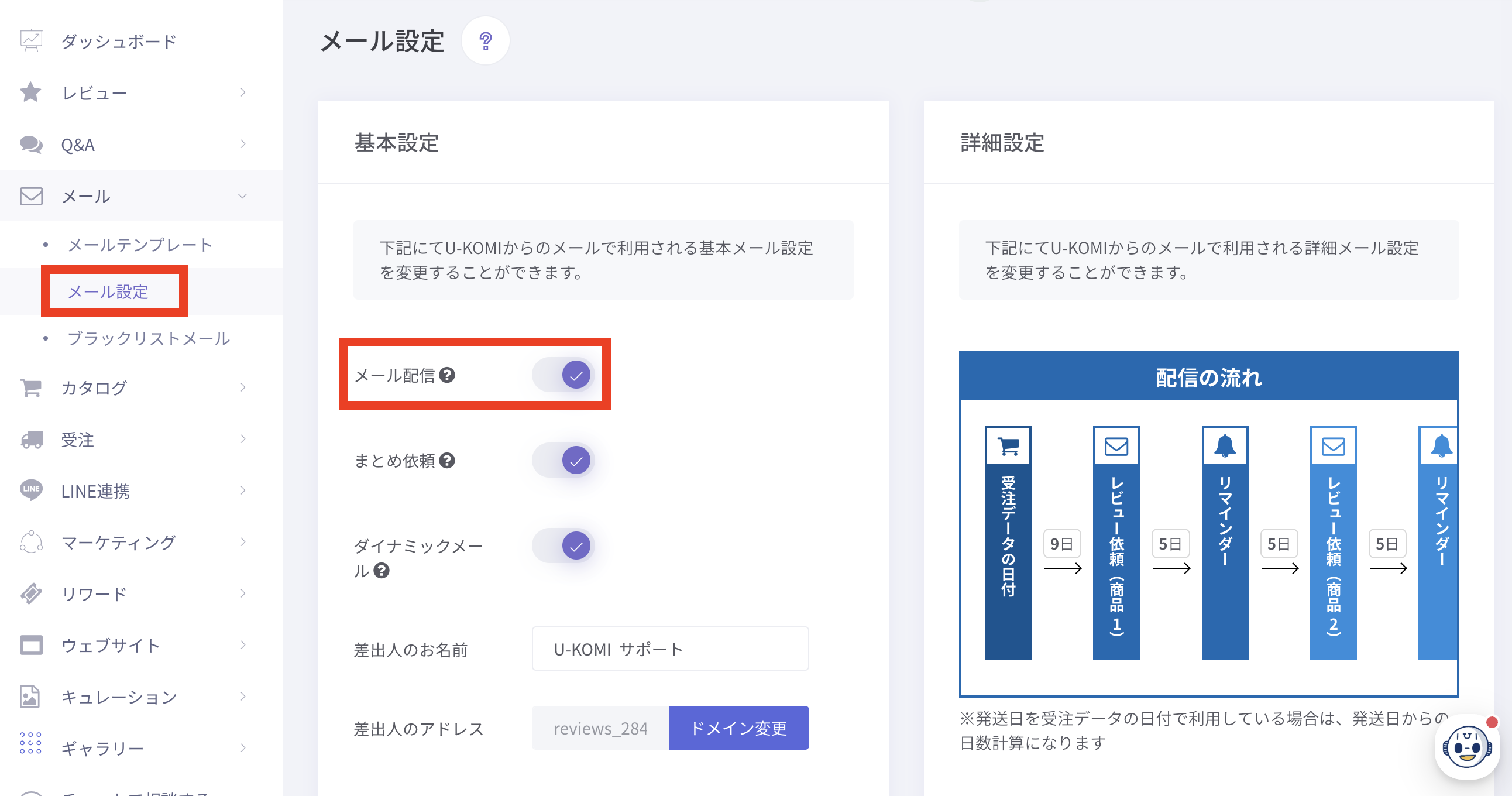
Task: Open メールテンプレート submenu item
Action: [x=140, y=245]
